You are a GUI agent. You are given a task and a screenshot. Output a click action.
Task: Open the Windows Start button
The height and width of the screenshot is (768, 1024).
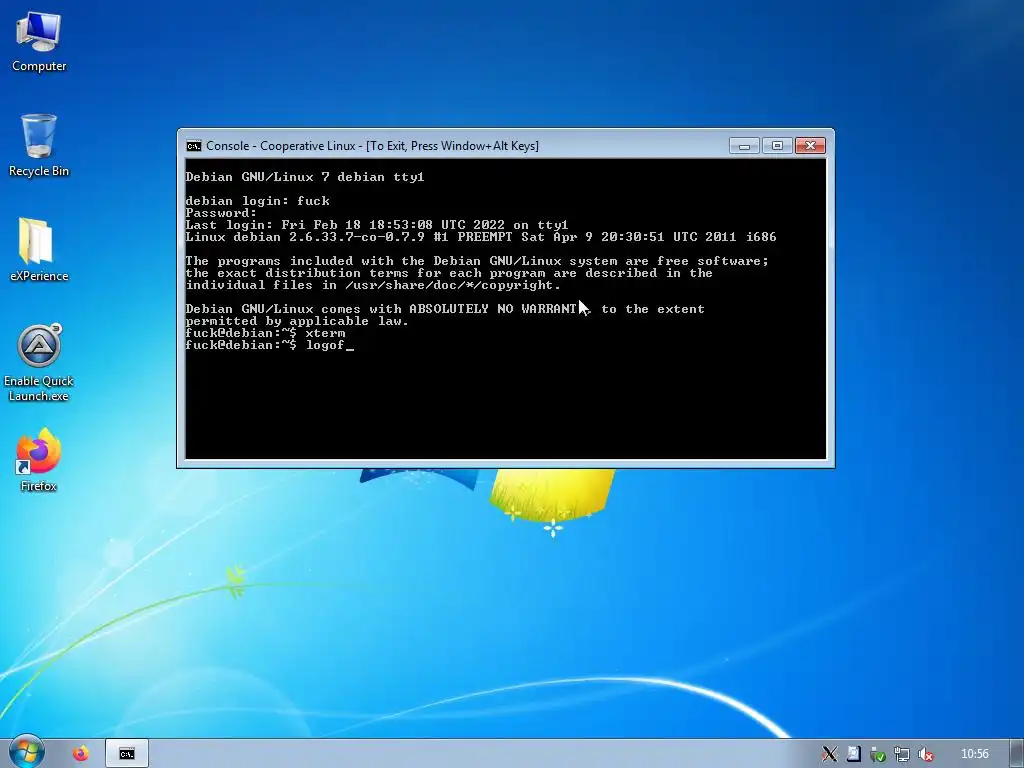25,753
